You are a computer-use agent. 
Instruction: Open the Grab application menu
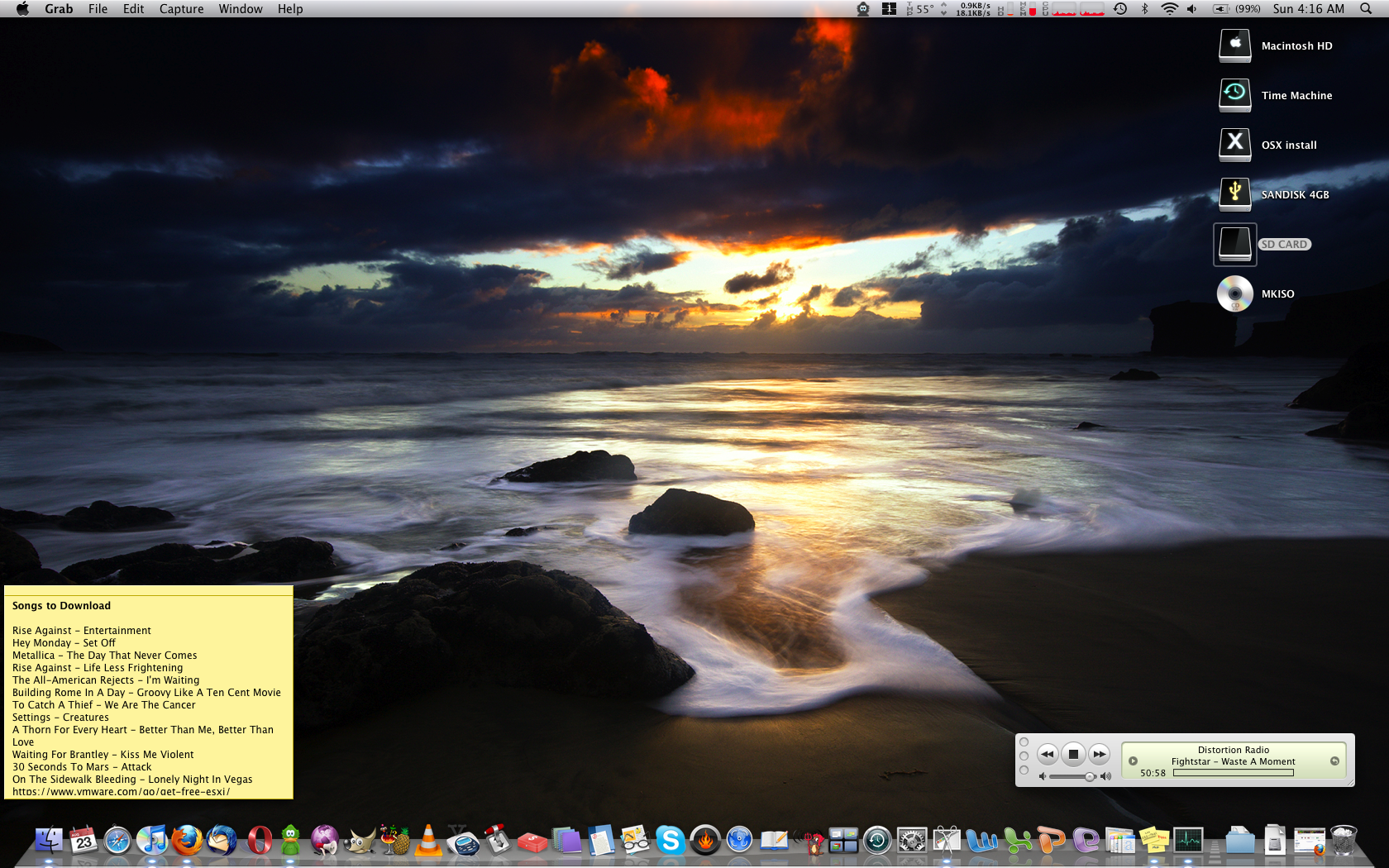(59, 9)
